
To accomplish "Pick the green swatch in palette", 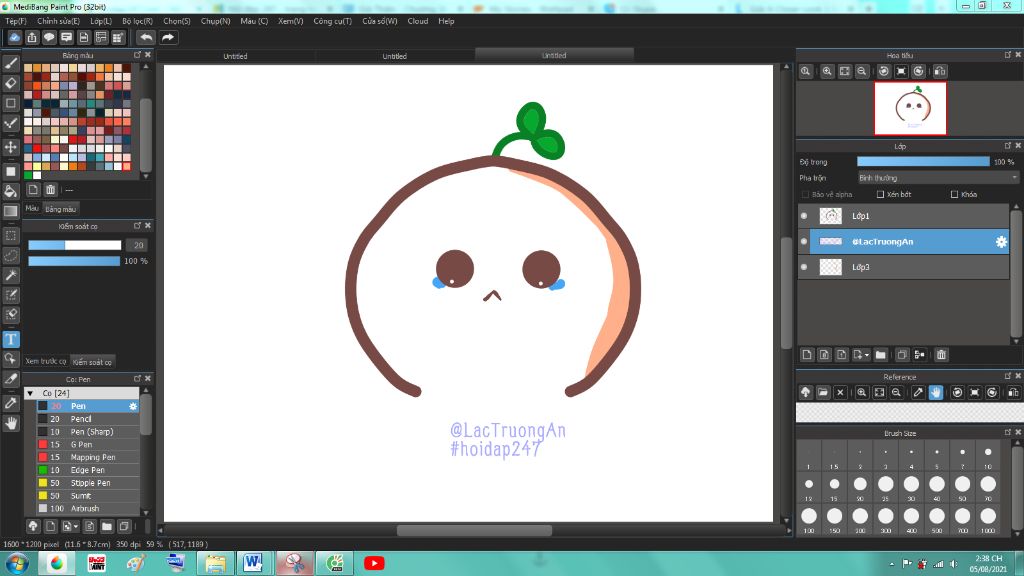I will [x=28, y=175].
